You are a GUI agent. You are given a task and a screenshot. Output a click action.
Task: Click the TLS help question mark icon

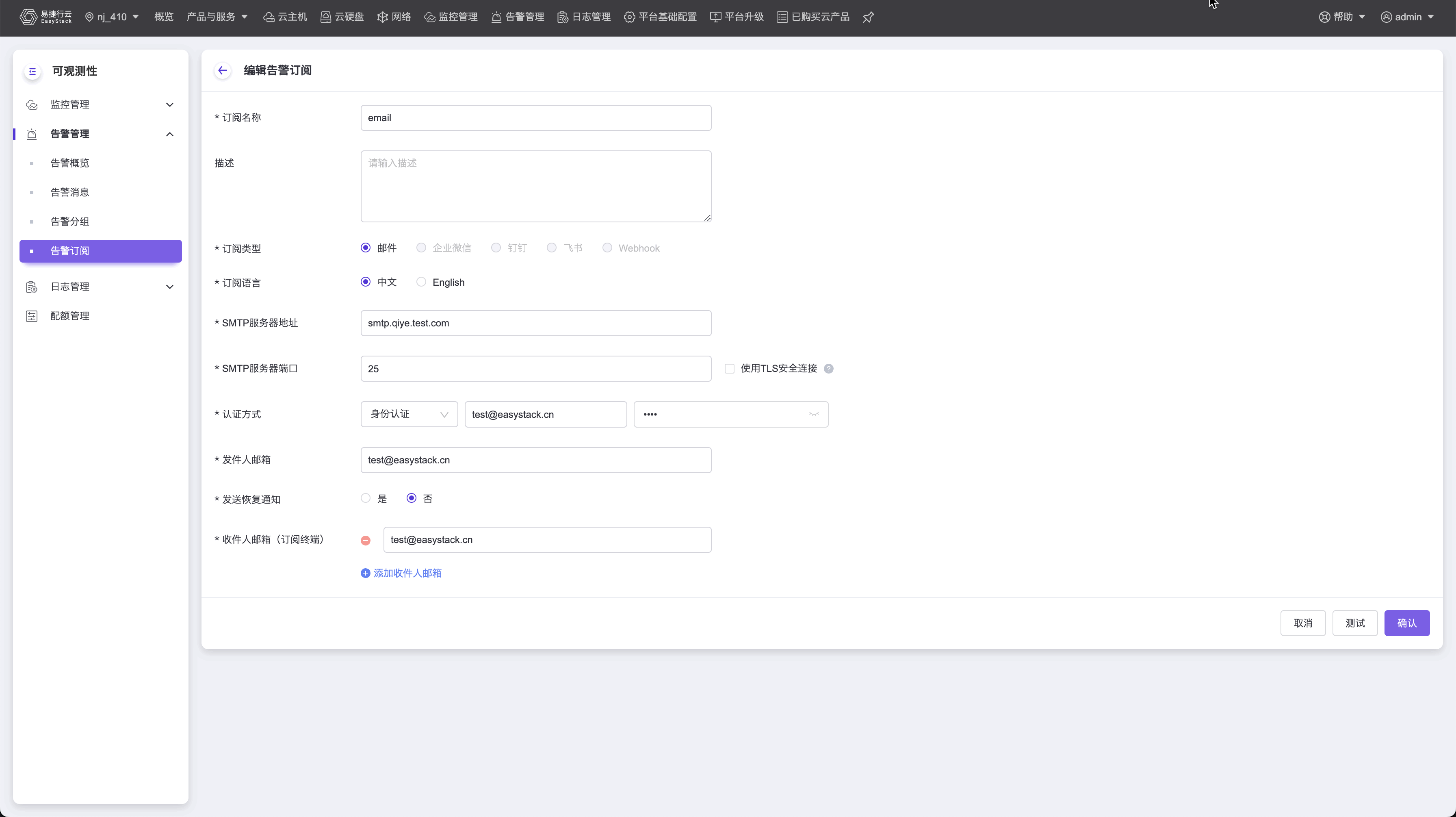(x=829, y=369)
